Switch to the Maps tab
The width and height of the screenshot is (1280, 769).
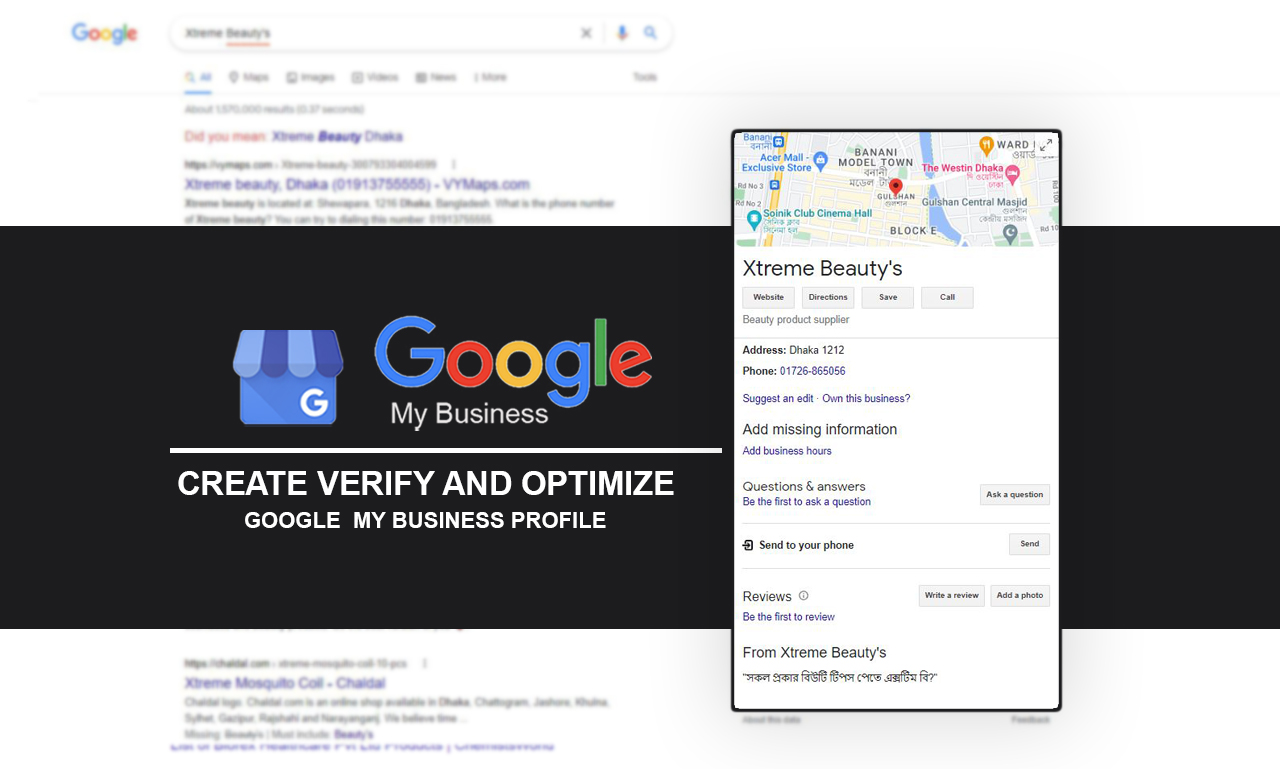point(249,77)
